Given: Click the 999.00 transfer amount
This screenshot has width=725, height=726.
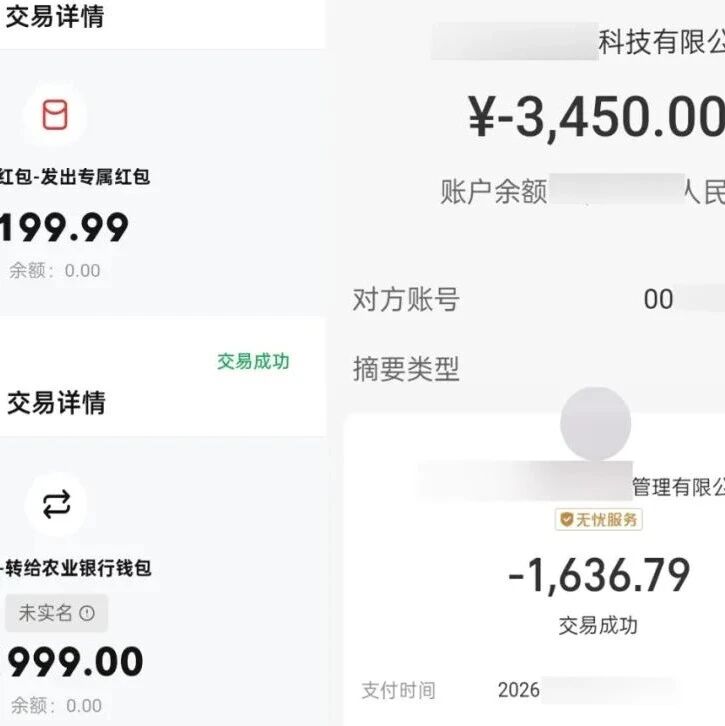Looking at the screenshot, I should pos(75,662).
